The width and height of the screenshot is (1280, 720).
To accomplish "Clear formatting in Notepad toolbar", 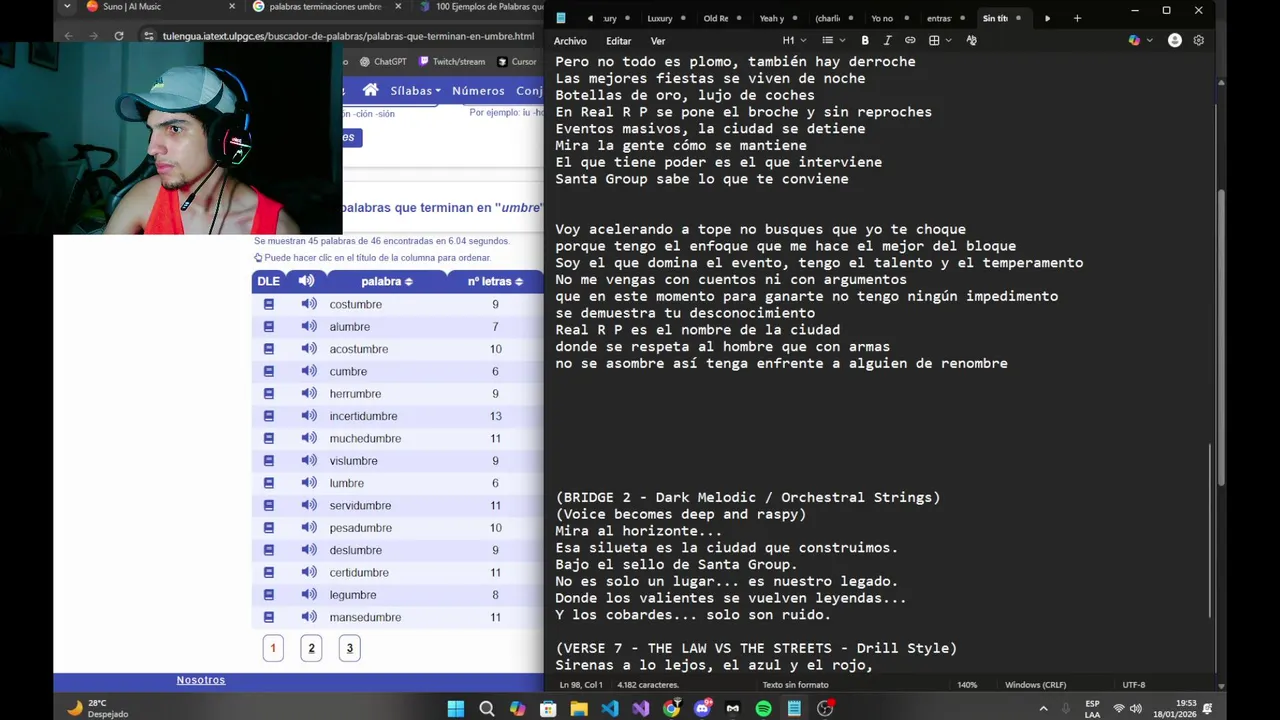I will pyautogui.click(x=972, y=40).
